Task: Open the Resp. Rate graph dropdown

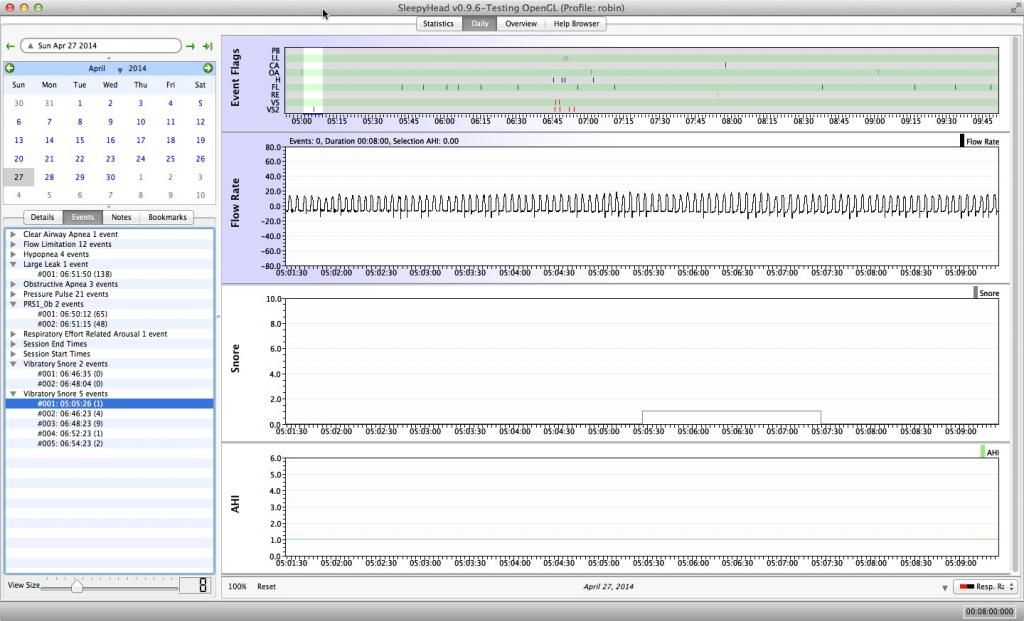Action: pyautogui.click(x=984, y=587)
